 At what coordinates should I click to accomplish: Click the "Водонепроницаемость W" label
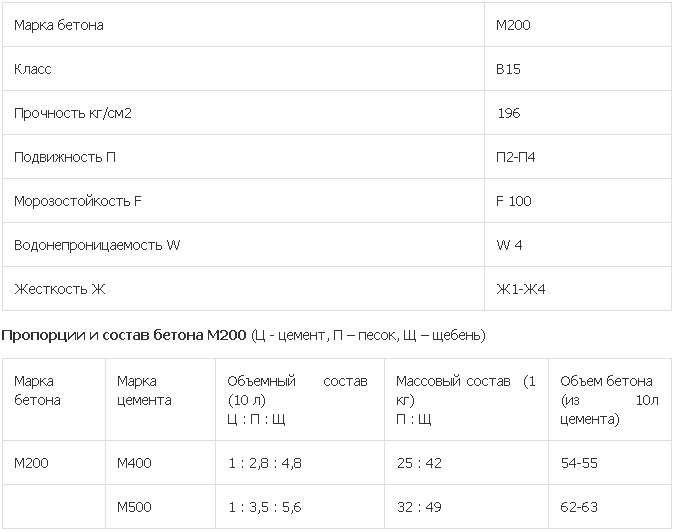tap(97, 245)
